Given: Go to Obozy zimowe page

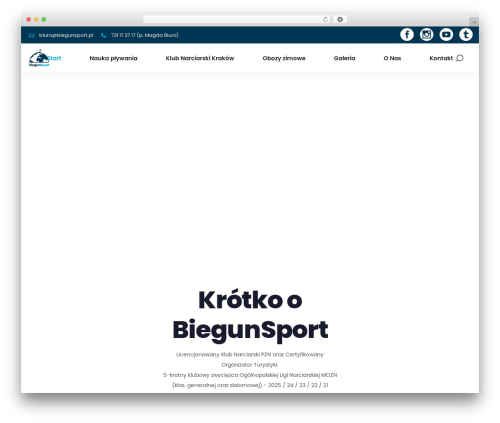Looking at the screenshot, I should [284, 58].
